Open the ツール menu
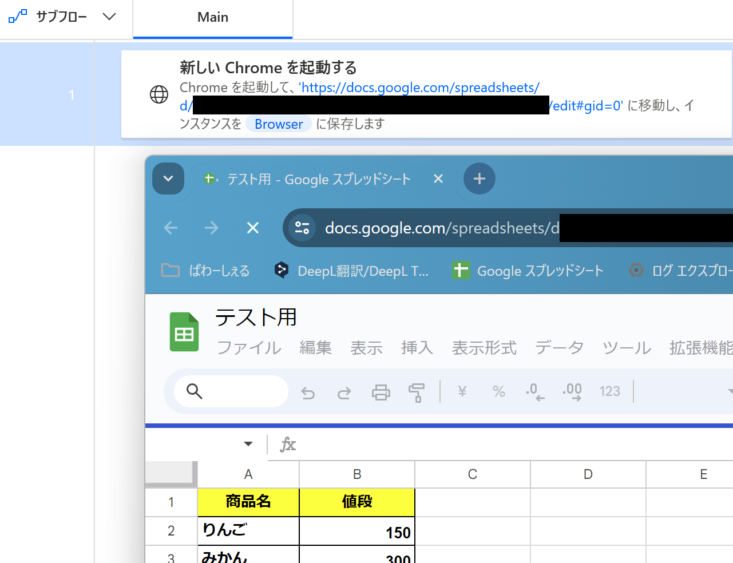The image size is (733, 563). click(627, 348)
